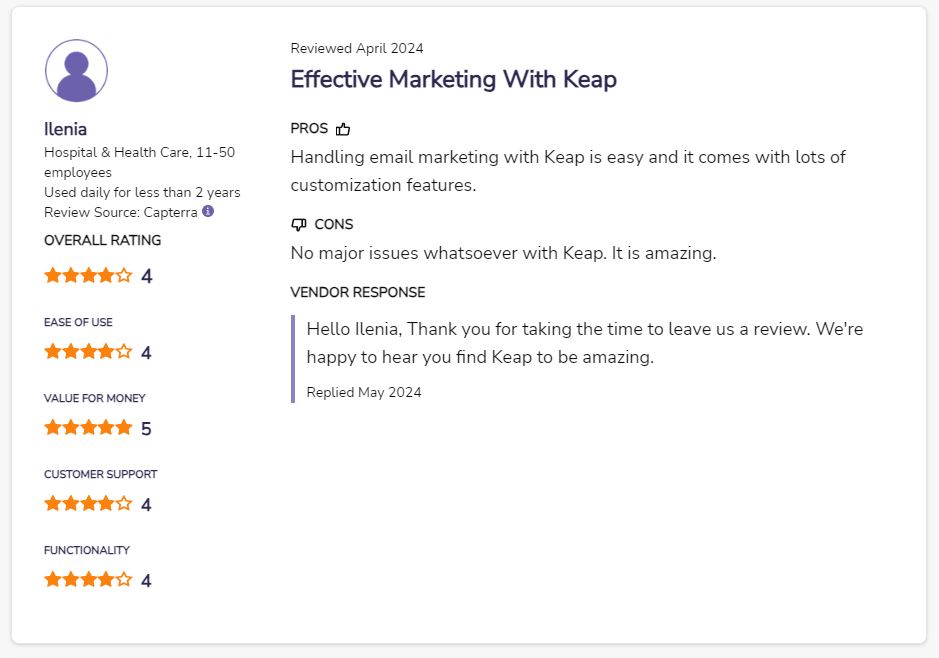The width and height of the screenshot is (939, 658).
Task: Click the Replied May 2024 date
Action: (364, 392)
